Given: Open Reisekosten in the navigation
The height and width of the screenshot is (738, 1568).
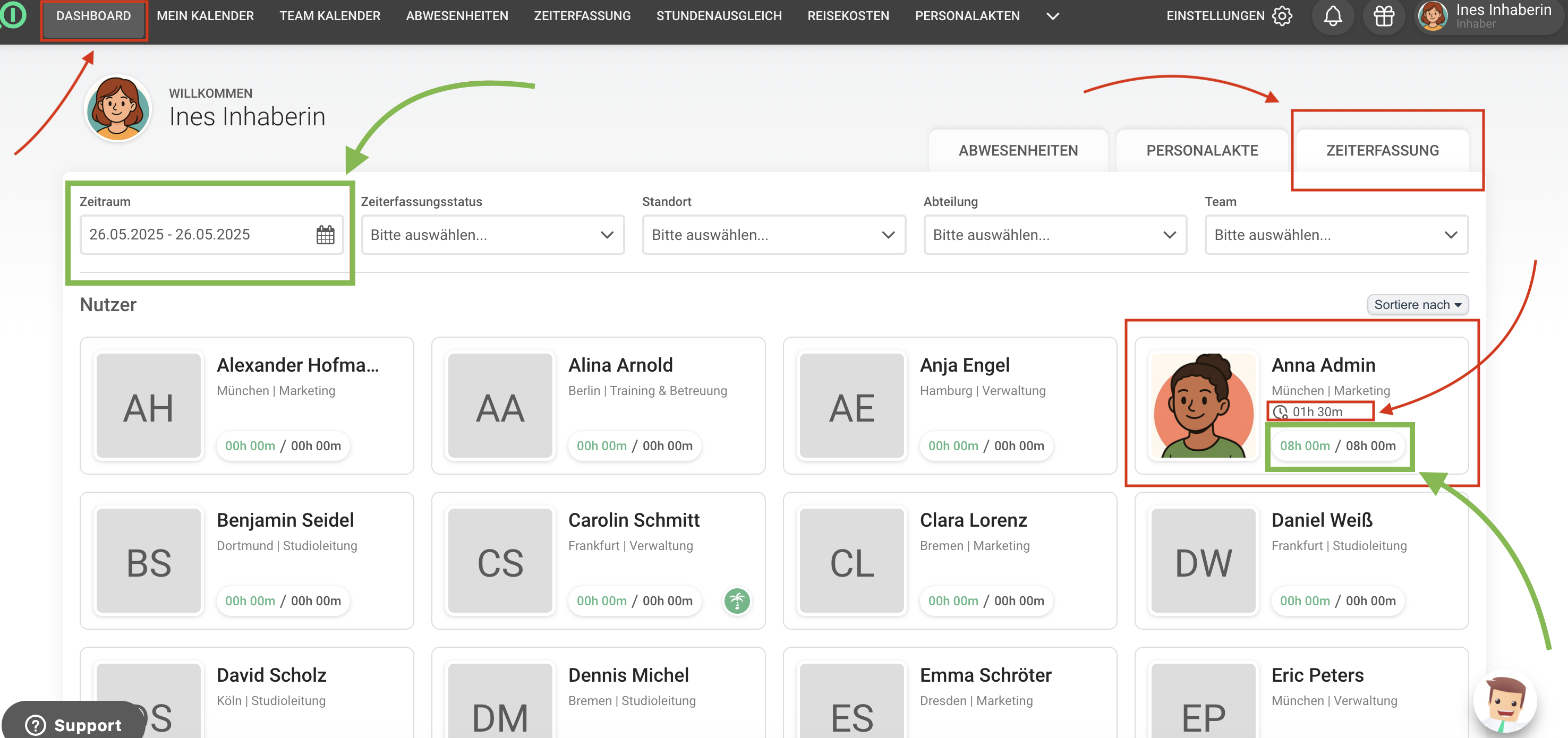Looking at the screenshot, I should [x=848, y=16].
